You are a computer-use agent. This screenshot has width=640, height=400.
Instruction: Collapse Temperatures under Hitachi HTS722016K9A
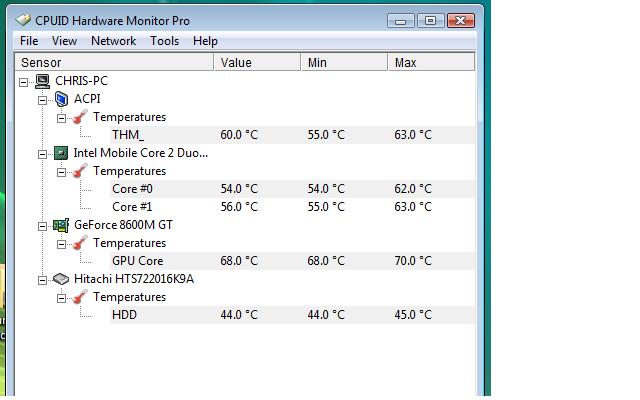[61, 298]
